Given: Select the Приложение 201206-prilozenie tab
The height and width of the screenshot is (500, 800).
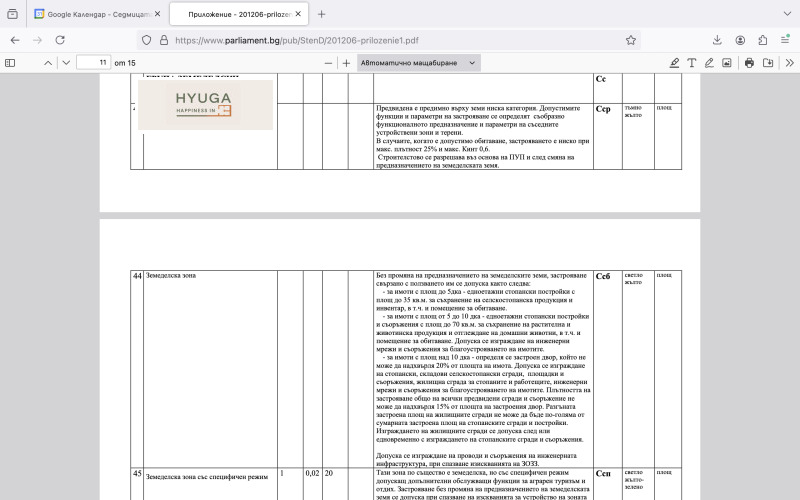Looking at the screenshot, I should pyautogui.click(x=238, y=14).
